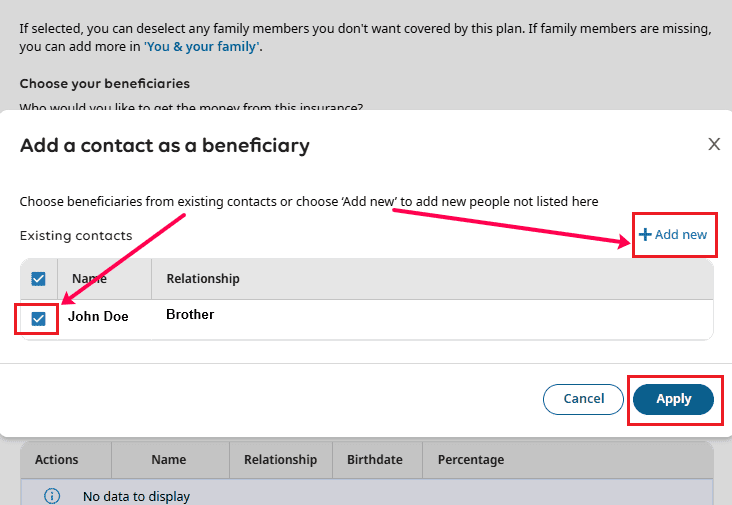
Task: Uncheck the John Doe checkbox
Action: 38,319
